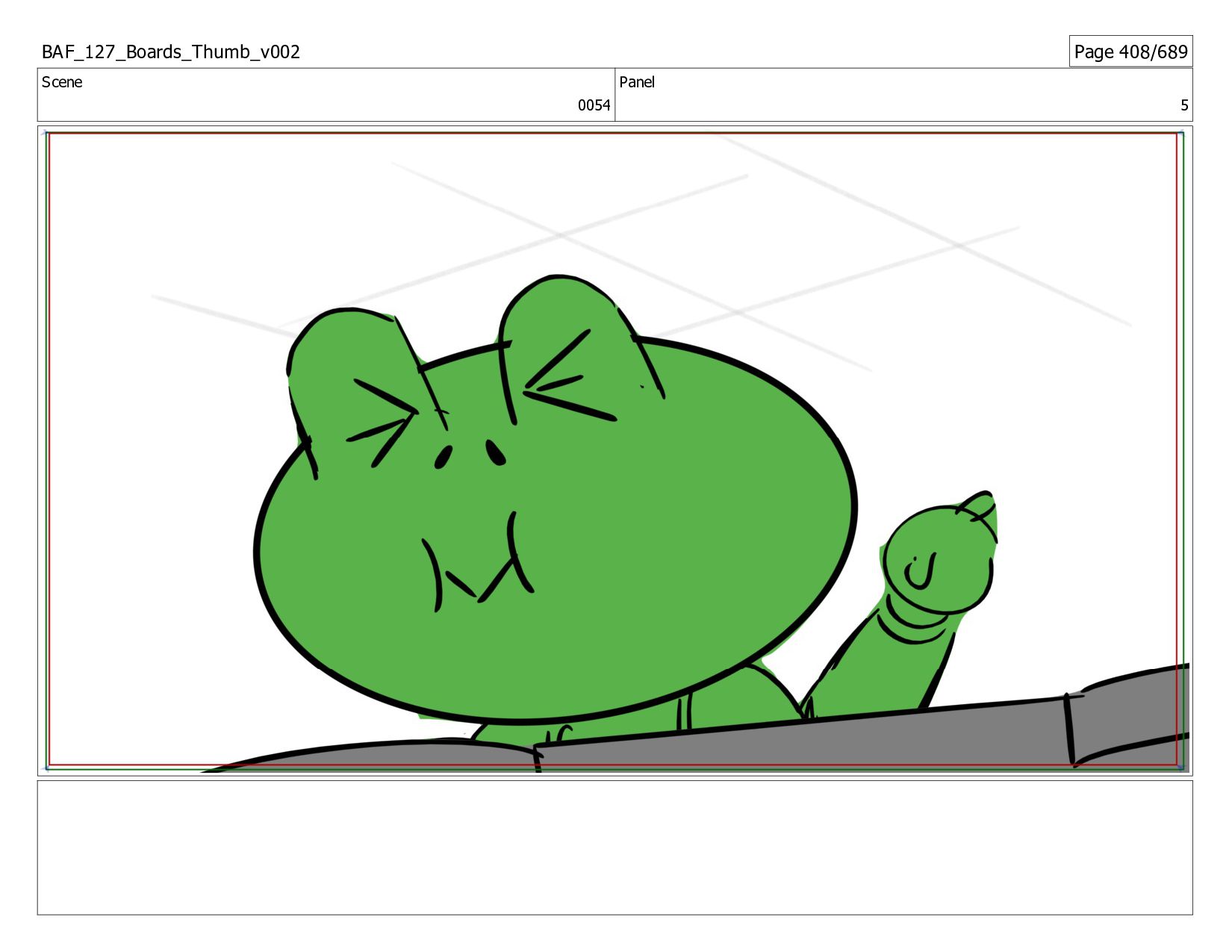Click the file name BAF_127_Boards_Thumb_v002
Viewport: 1232px width, 952px height.
171,52
